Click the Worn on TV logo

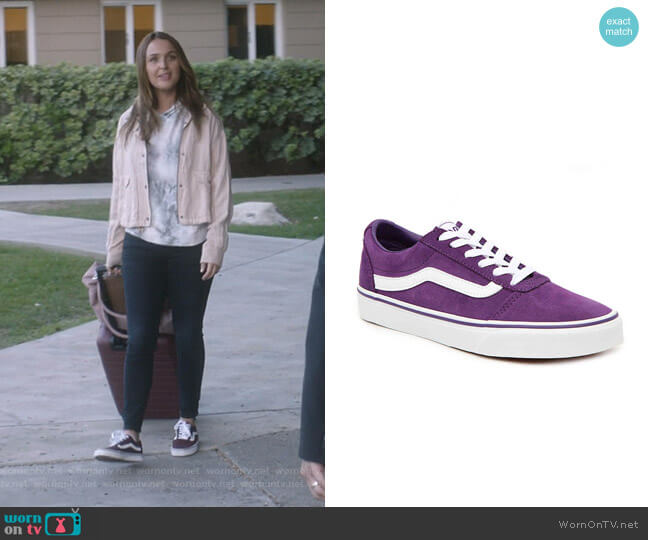(43, 523)
